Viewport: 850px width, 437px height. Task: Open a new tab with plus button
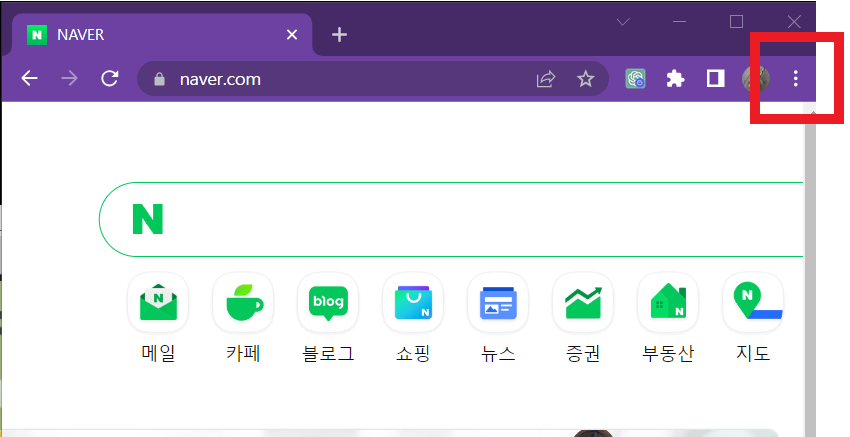click(x=339, y=35)
